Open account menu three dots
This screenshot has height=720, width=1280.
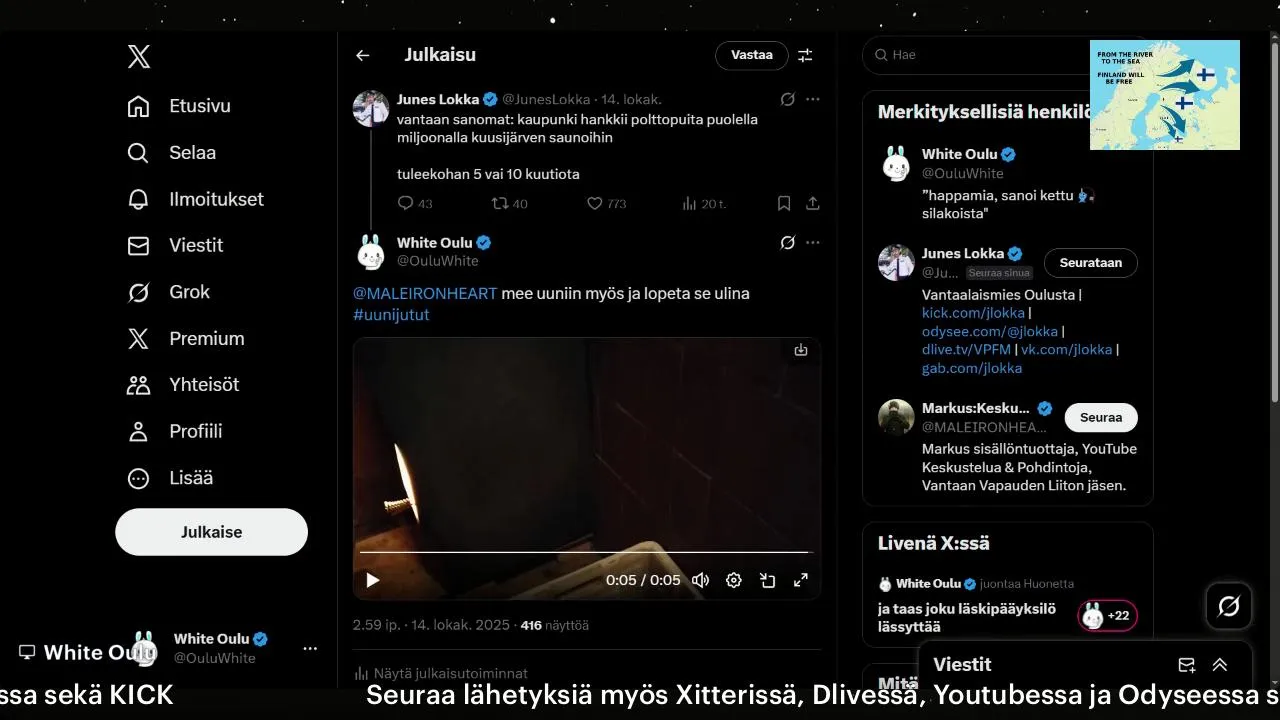(x=310, y=648)
